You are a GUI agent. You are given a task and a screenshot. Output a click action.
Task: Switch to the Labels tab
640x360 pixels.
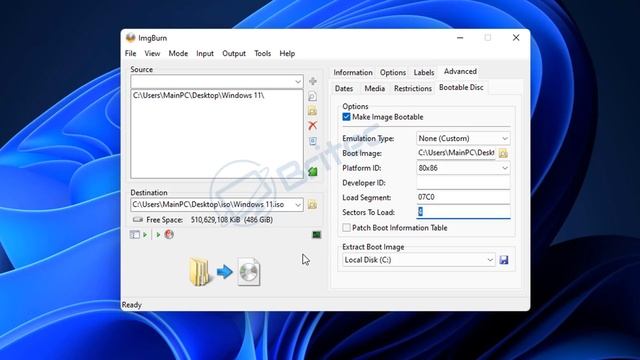pyautogui.click(x=424, y=73)
